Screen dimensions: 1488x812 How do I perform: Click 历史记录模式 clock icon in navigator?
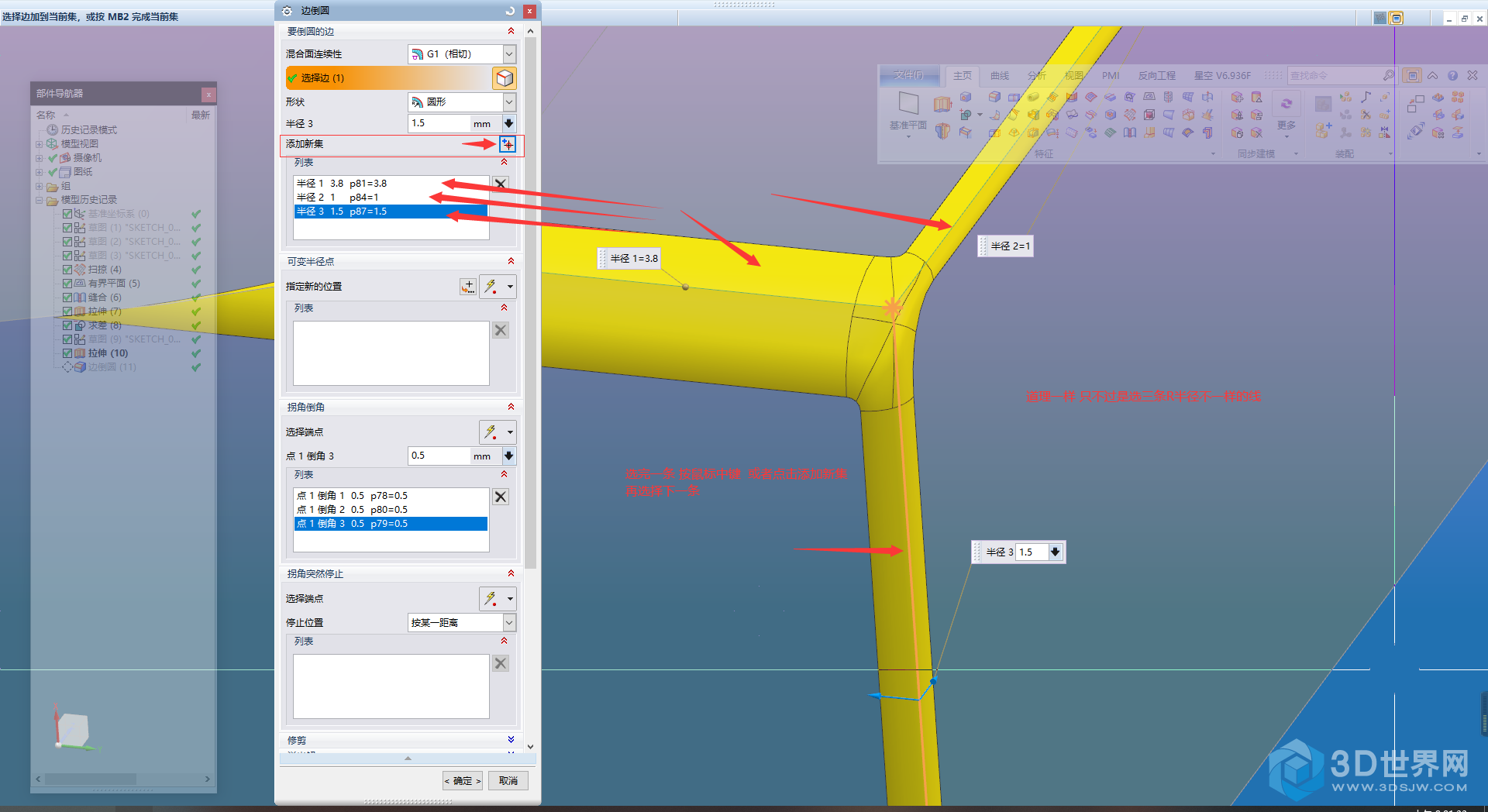(x=53, y=129)
